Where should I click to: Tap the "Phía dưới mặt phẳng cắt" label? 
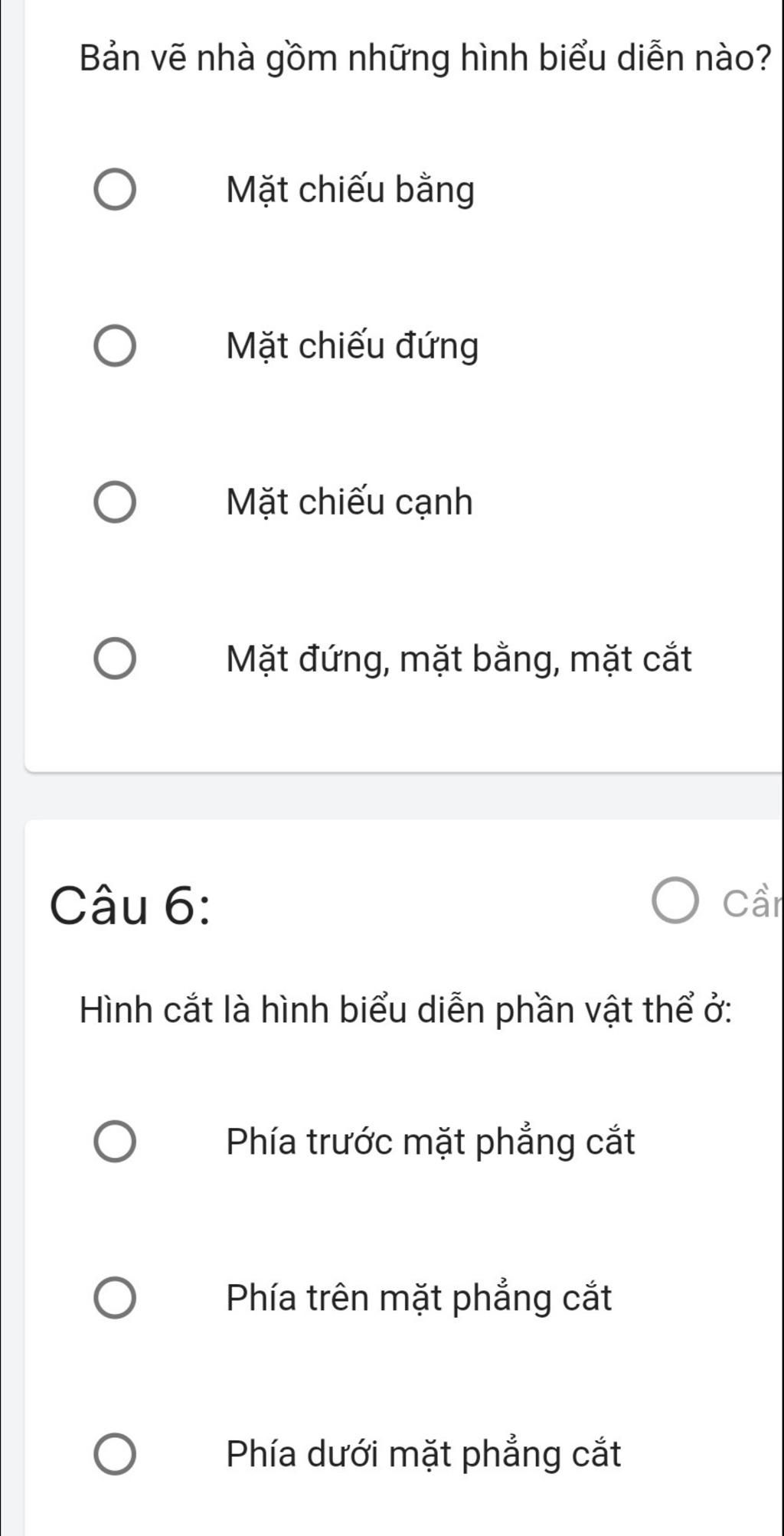(423, 1454)
